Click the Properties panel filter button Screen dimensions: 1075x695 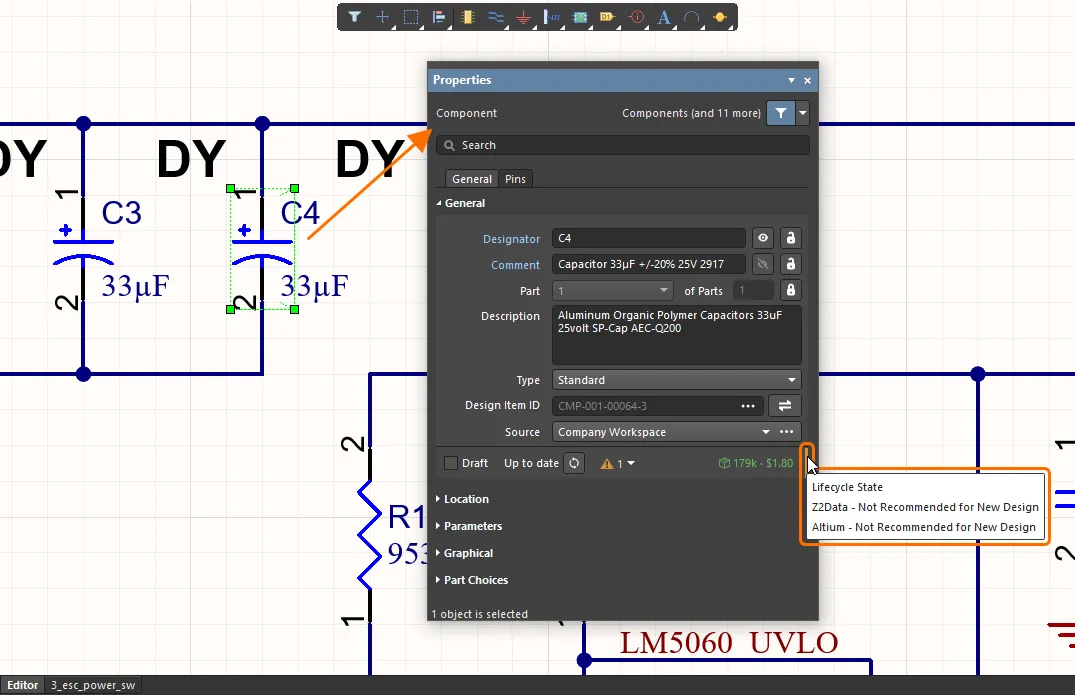pos(780,113)
